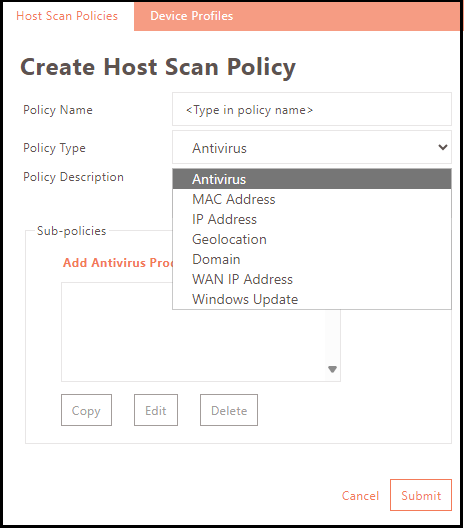This screenshot has height=529, width=464.
Task: Click the Policy Type combo box field
Action: (x=312, y=147)
